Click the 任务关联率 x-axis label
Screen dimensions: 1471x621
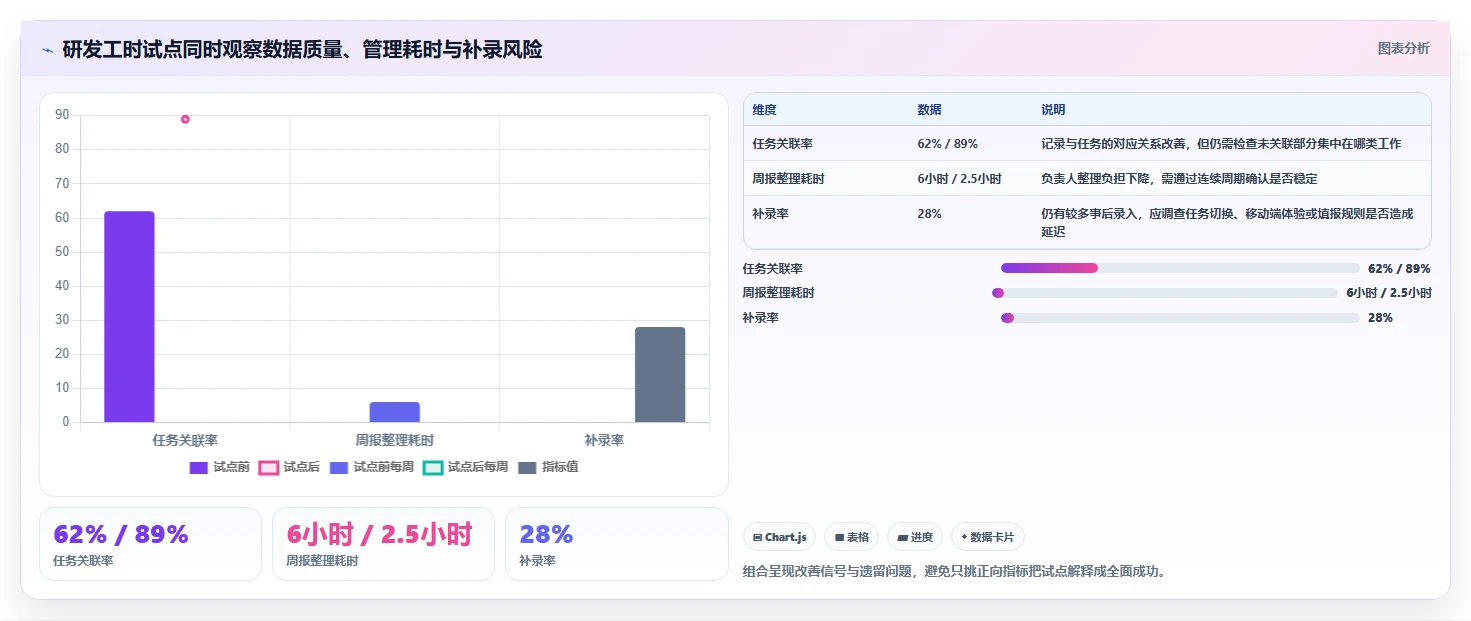[185, 440]
